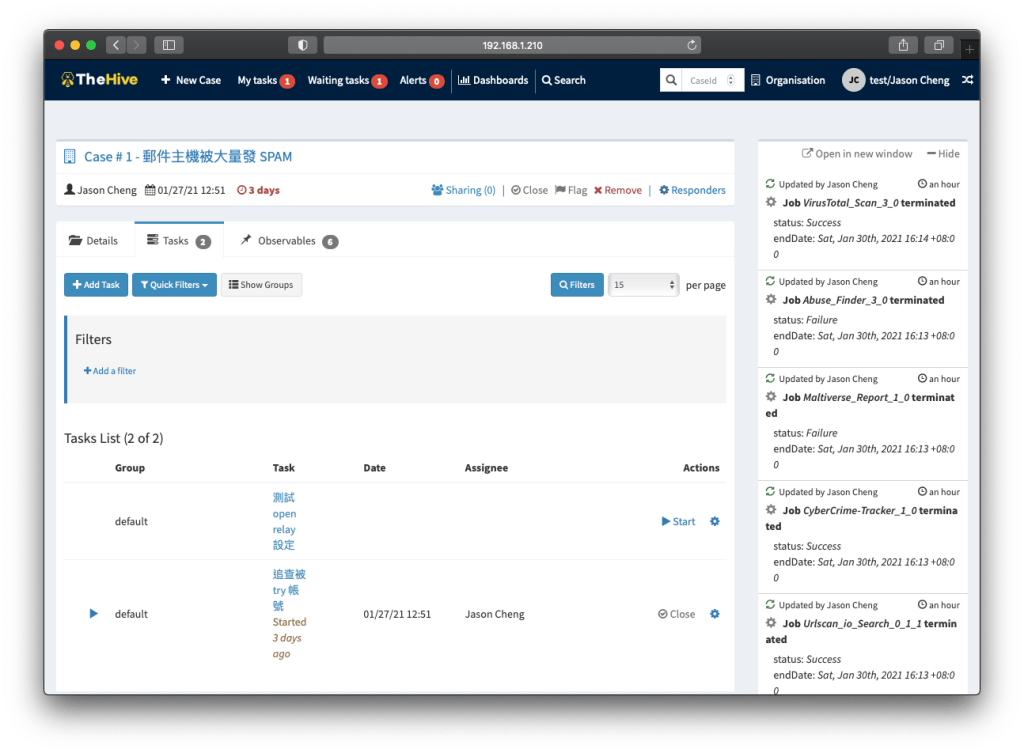
Task: Open the Quick Filters dropdown
Action: 174,285
